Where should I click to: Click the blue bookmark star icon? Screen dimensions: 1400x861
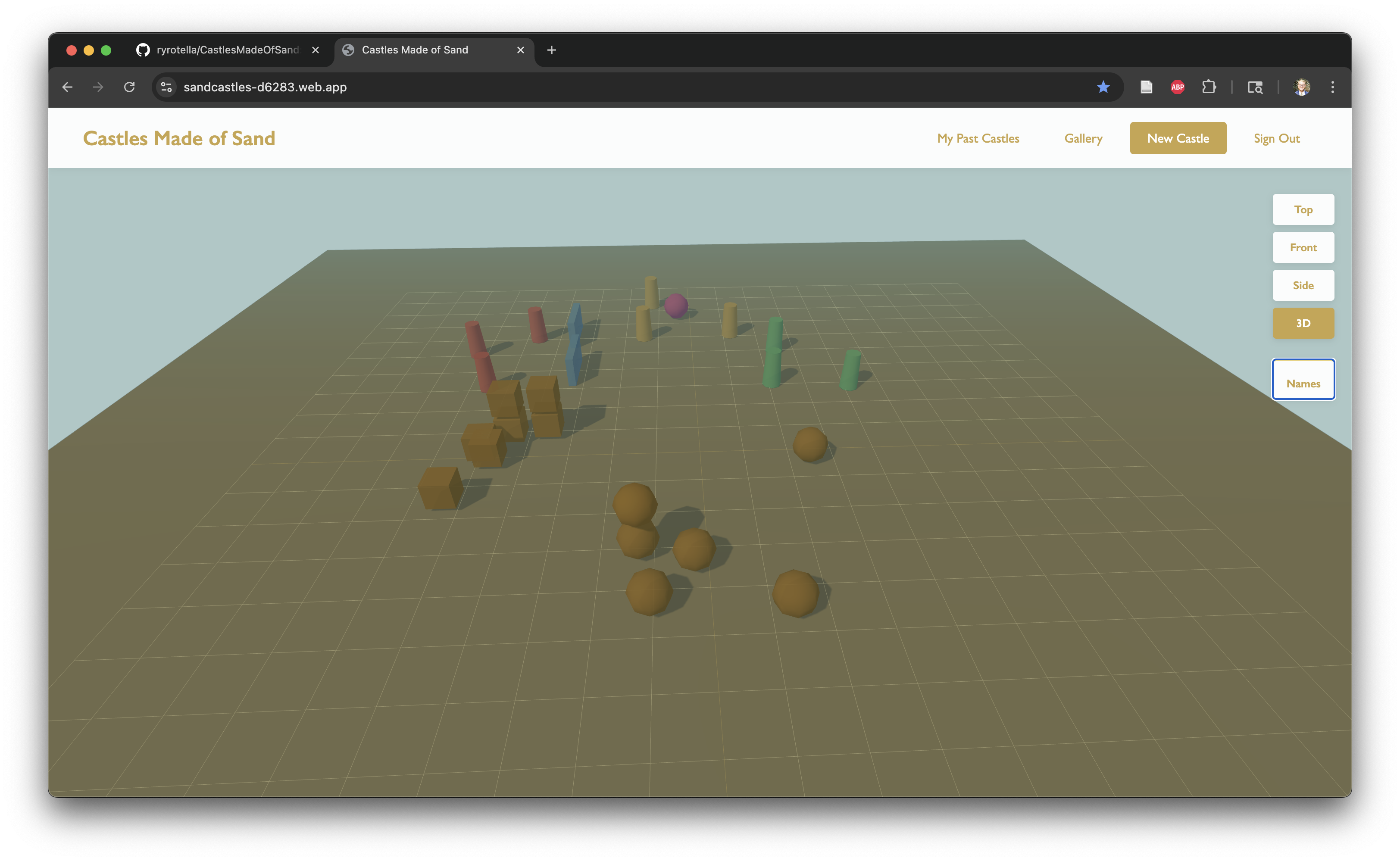1103,87
